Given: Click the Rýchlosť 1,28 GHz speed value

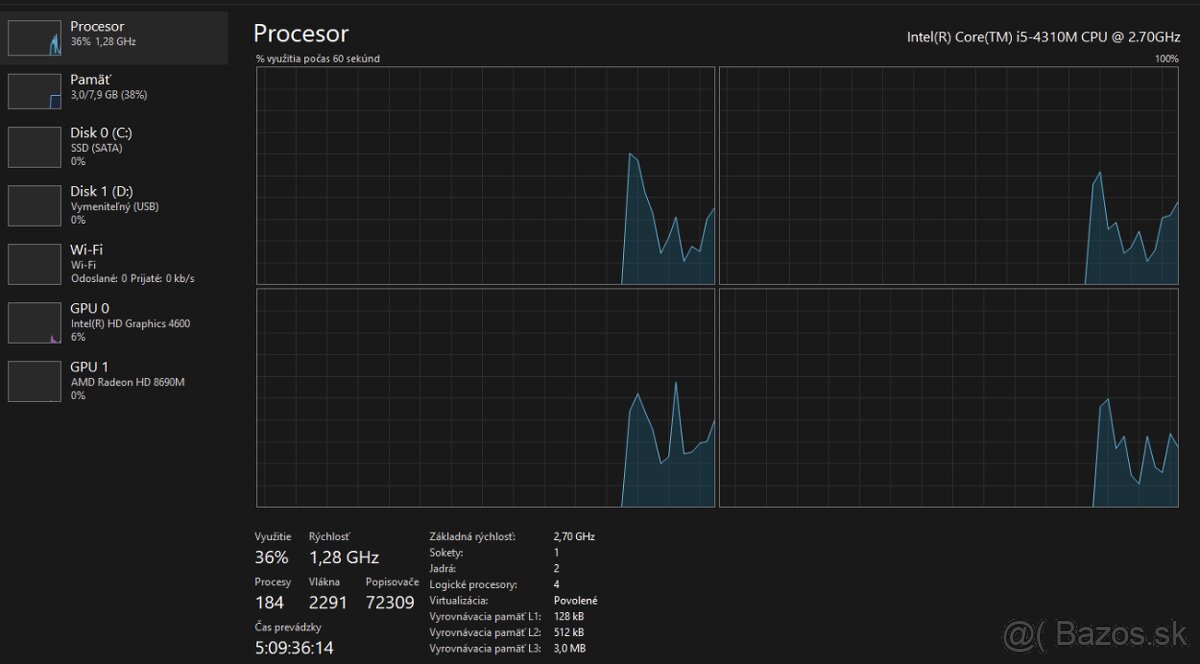Looking at the screenshot, I should click(x=344, y=557).
